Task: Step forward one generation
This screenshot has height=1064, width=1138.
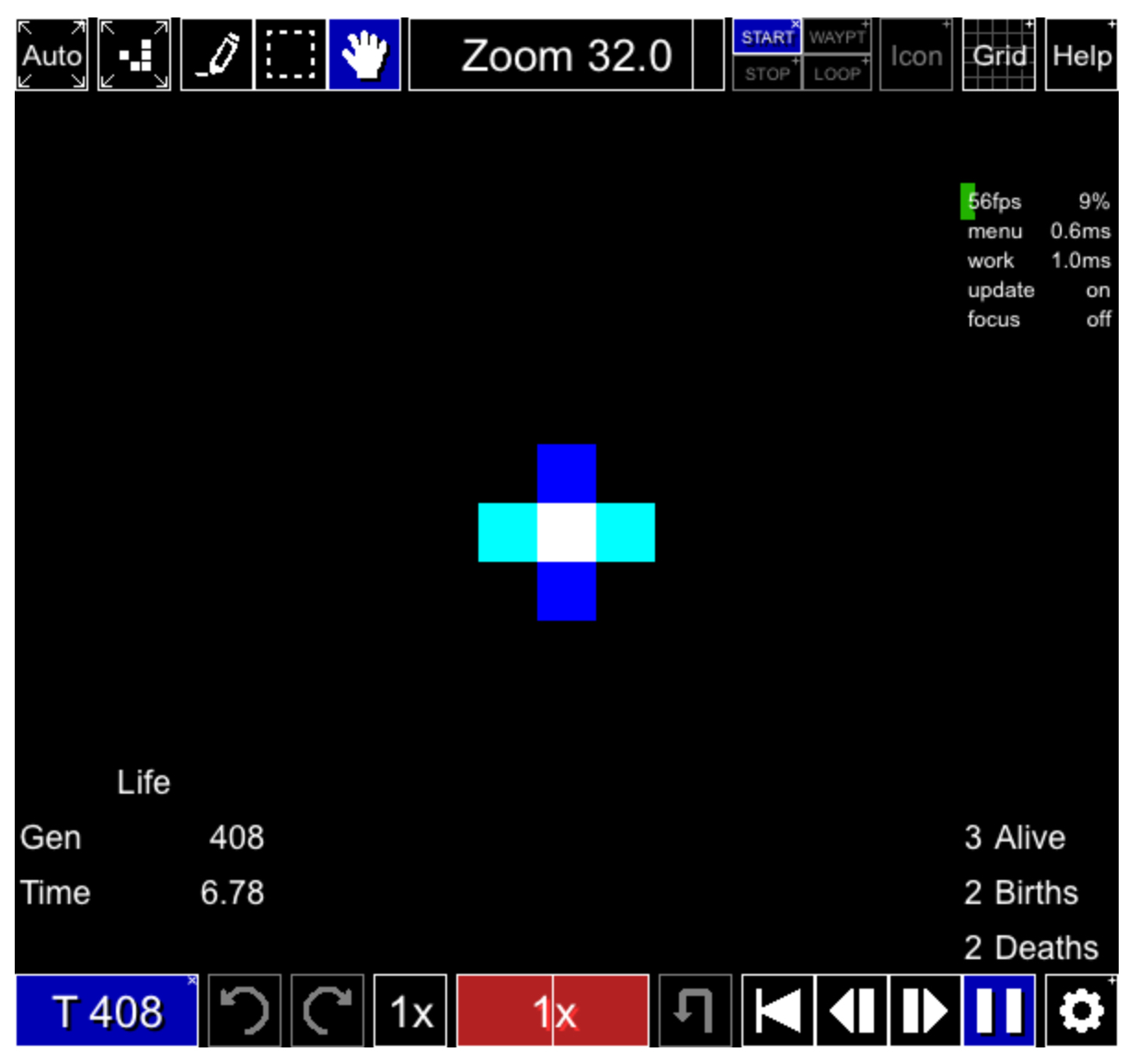Action: 925,1011
